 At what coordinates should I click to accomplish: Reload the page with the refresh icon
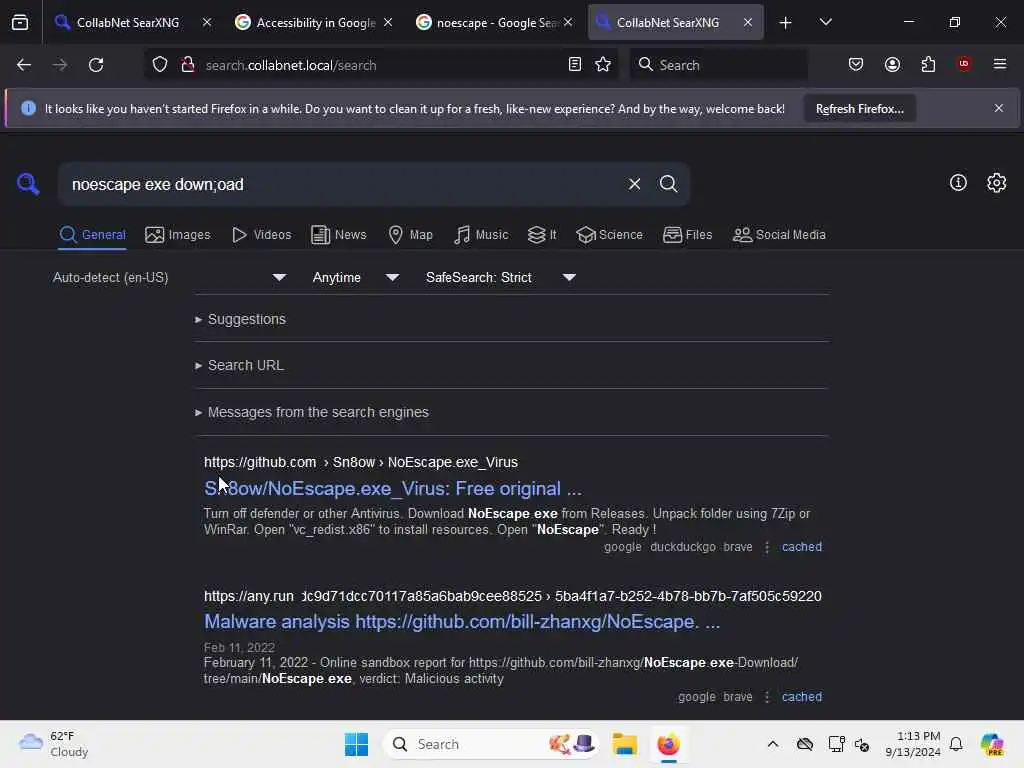pos(96,65)
